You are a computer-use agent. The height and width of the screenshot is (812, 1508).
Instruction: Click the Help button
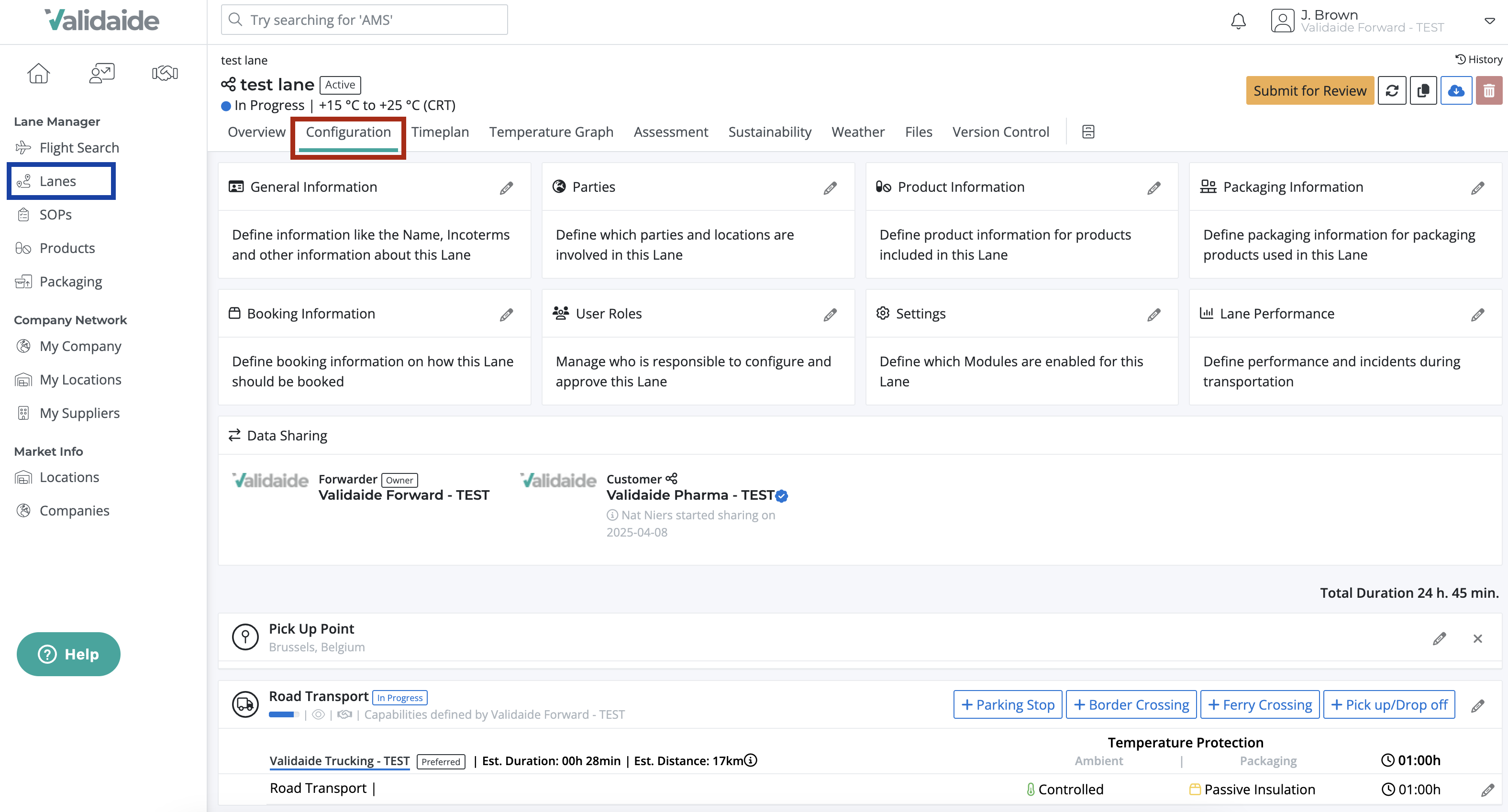68,654
